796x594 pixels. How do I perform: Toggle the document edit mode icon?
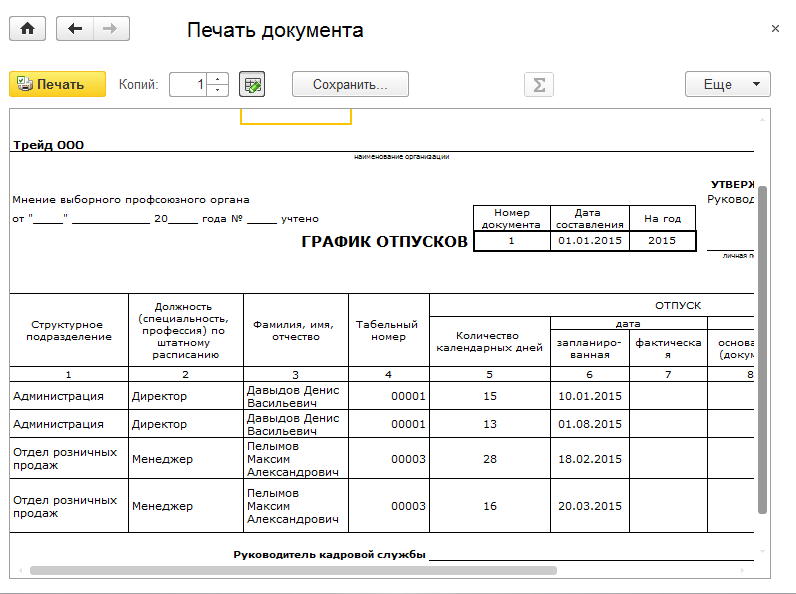[x=253, y=85]
